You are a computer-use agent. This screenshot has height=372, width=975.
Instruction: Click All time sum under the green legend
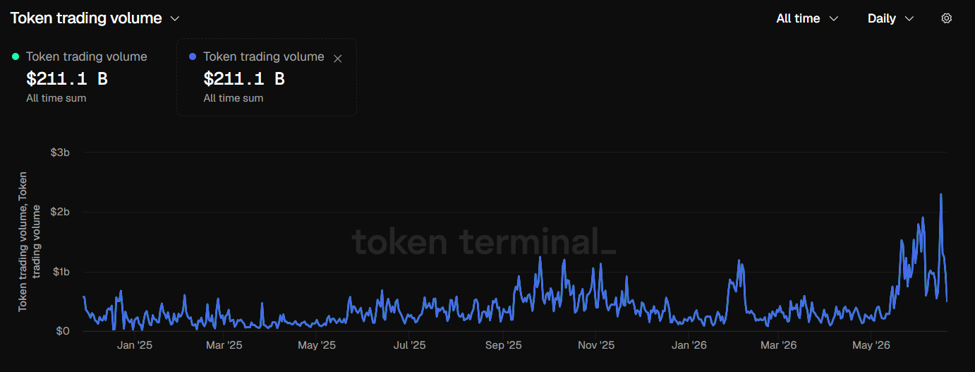tap(56, 98)
